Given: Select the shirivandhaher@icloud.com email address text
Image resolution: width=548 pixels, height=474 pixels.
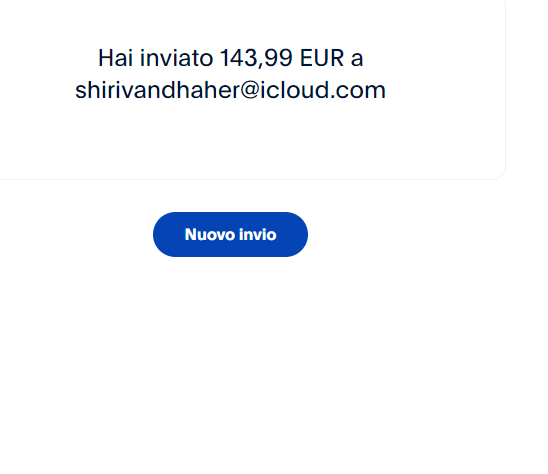Looking at the screenshot, I should [x=230, y=90].
